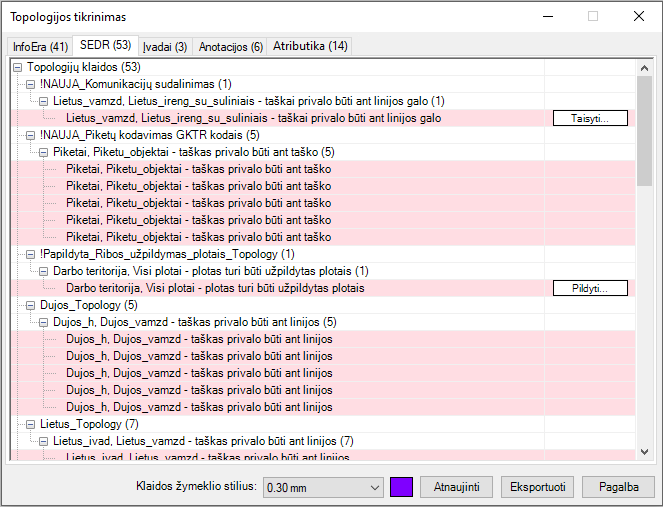The height and width of the screenshot is (508, 663).
Task: Select the Dujos_Topology (5) label
Action: click(89, 305)
